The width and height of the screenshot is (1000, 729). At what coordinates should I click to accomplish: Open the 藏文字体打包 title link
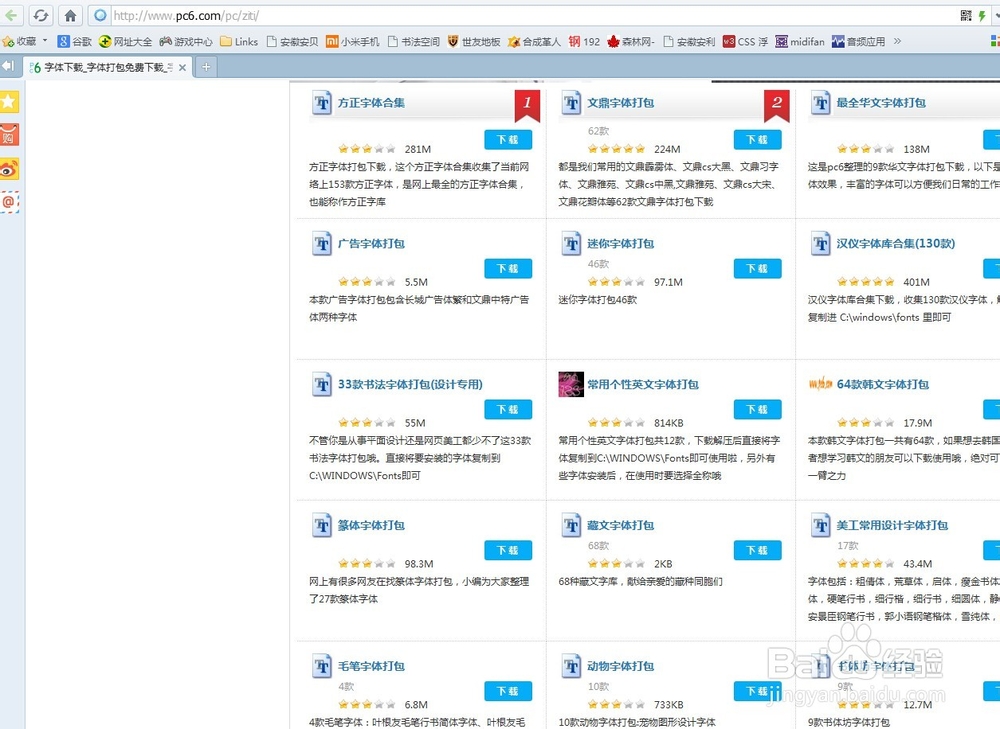coord(621,526)
